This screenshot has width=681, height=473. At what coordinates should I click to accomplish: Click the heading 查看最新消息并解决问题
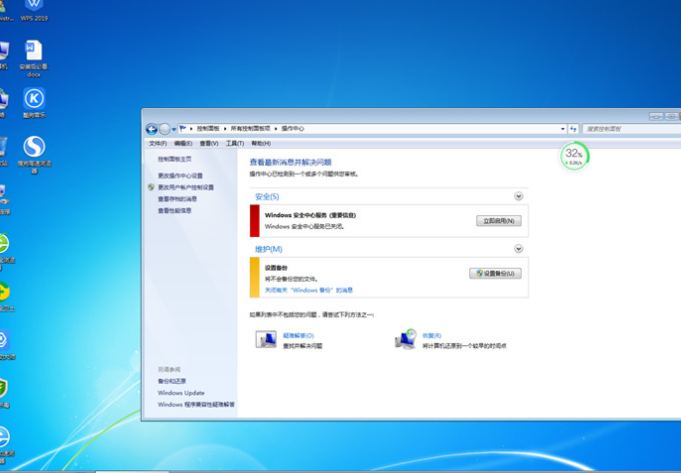click(x=291, y=162)
